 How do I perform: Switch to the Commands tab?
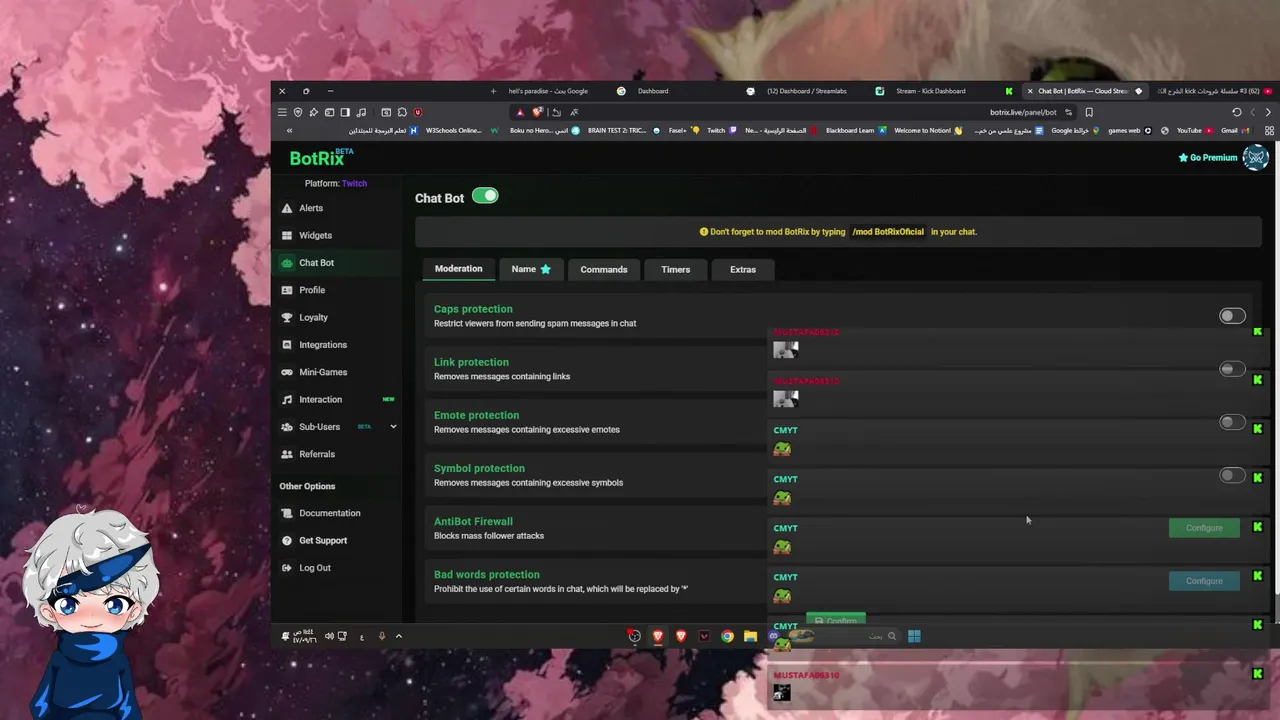tap(604, 269)
